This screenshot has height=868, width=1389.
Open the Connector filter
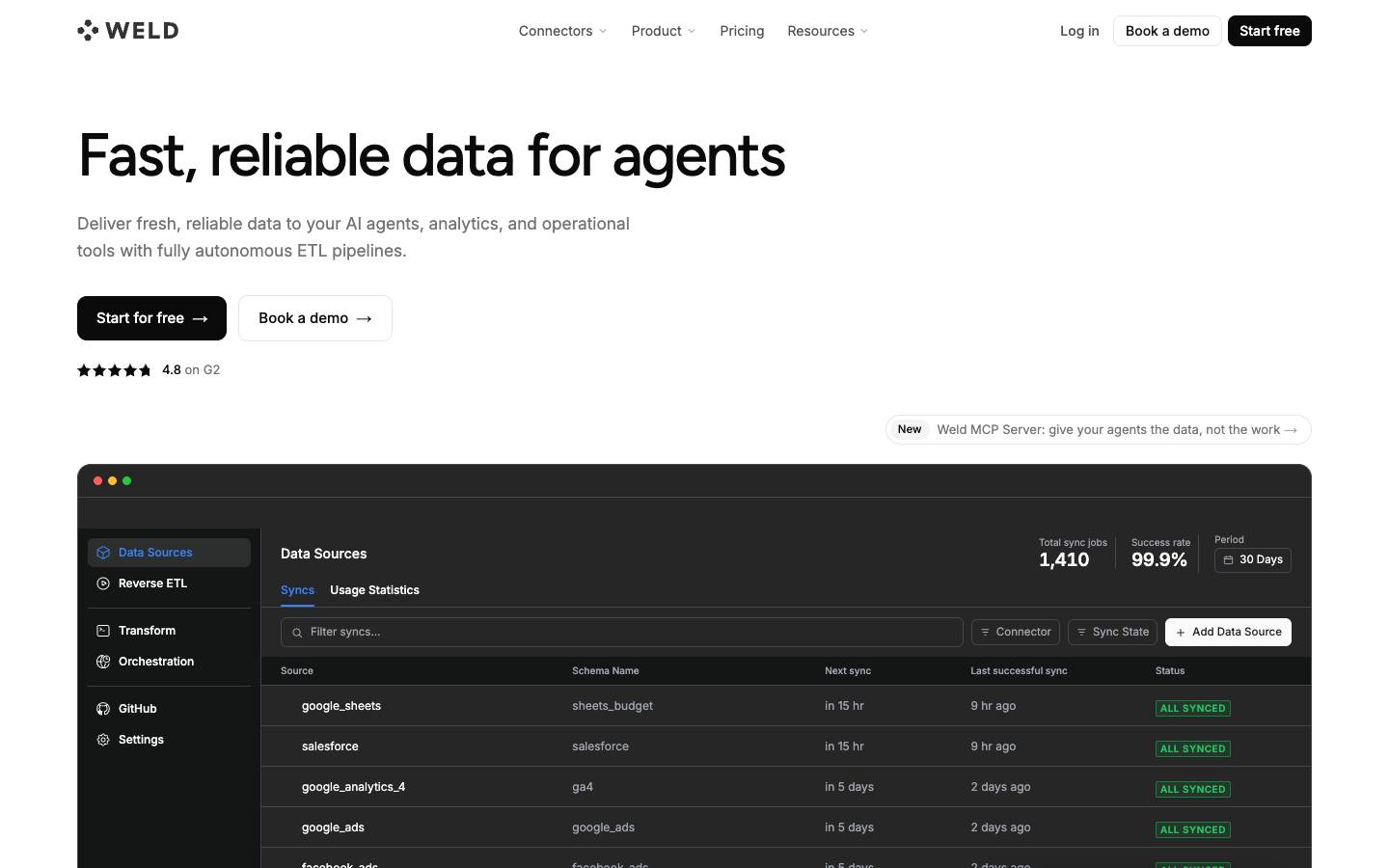pos(1016,632)
